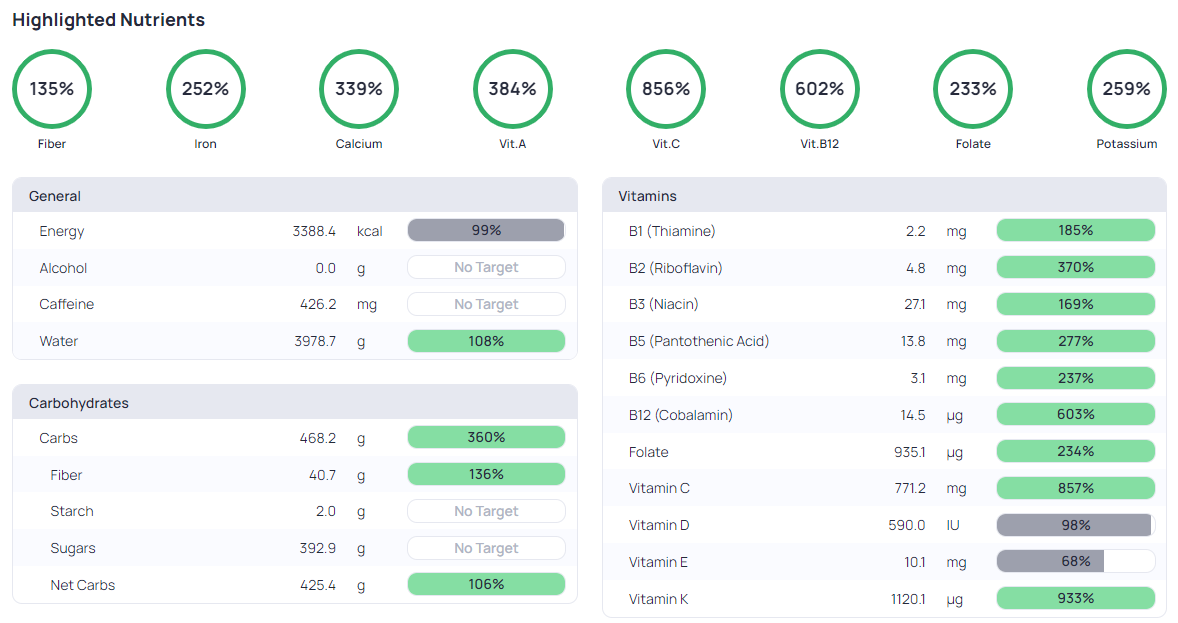Image resolution: width=1178 pixels, height=623 pixels.
Task: Click the Vitamin E 68% progress bar
Action: pos(1075,562)
